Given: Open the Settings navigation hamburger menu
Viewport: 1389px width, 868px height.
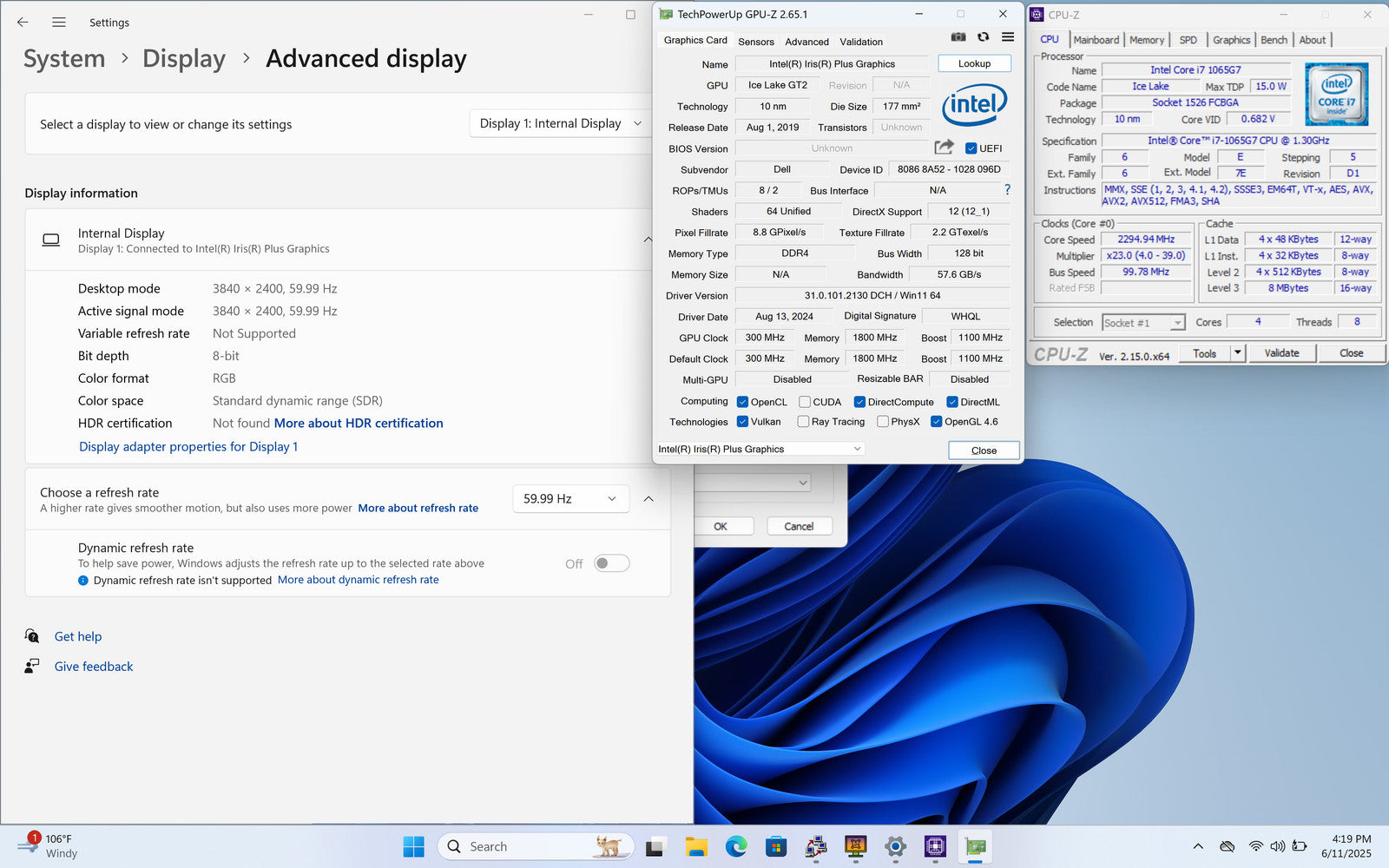Looking at the screenshot, I should pos(59,23).
